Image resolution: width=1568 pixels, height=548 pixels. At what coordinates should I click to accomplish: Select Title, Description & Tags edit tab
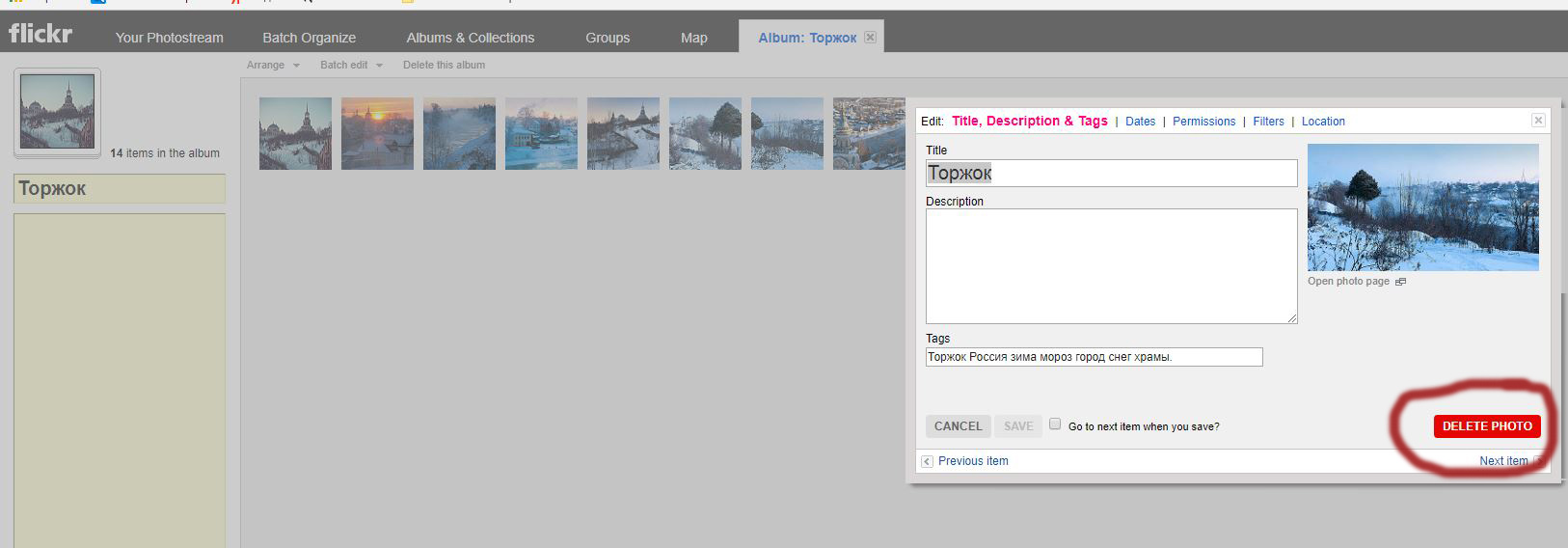tap(1029, 121)
